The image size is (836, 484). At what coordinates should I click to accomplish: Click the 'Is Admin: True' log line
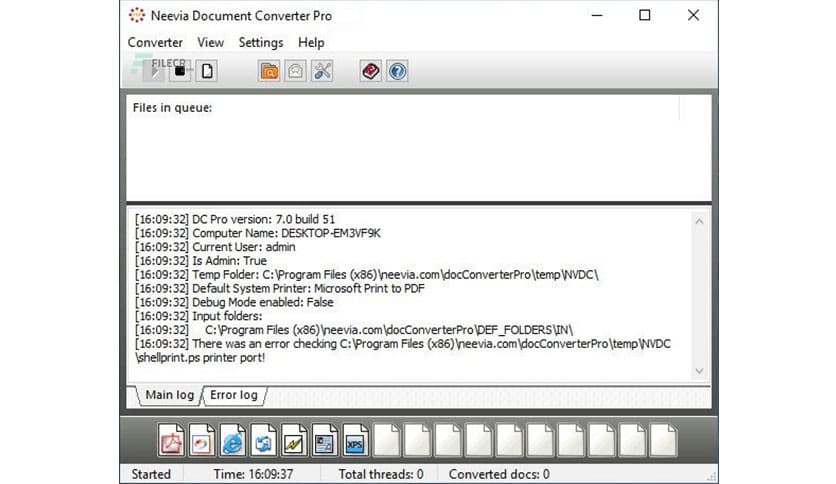click(x=200, y=261)
